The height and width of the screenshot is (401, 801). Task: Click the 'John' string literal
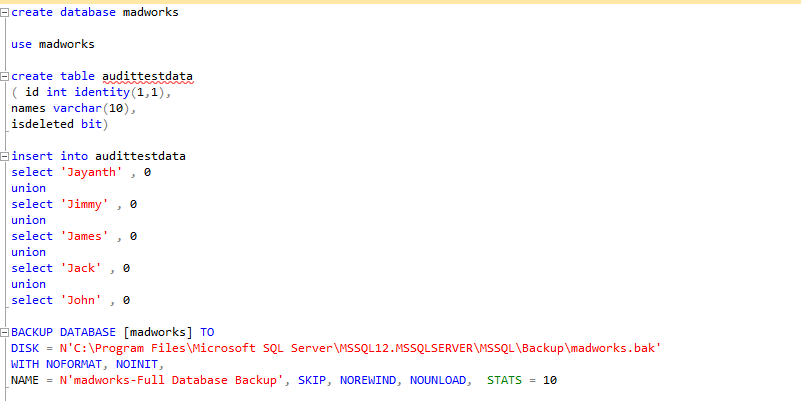[81, 300]
